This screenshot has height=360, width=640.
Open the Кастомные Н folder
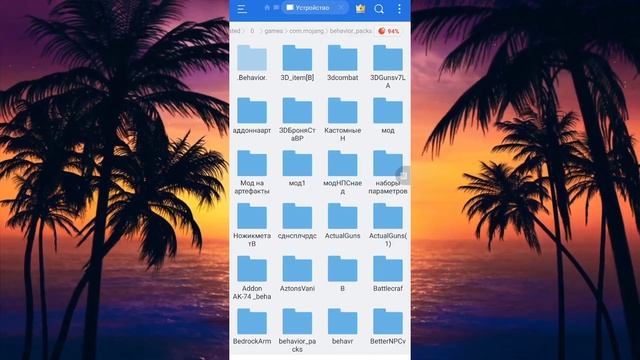[342, 119]
